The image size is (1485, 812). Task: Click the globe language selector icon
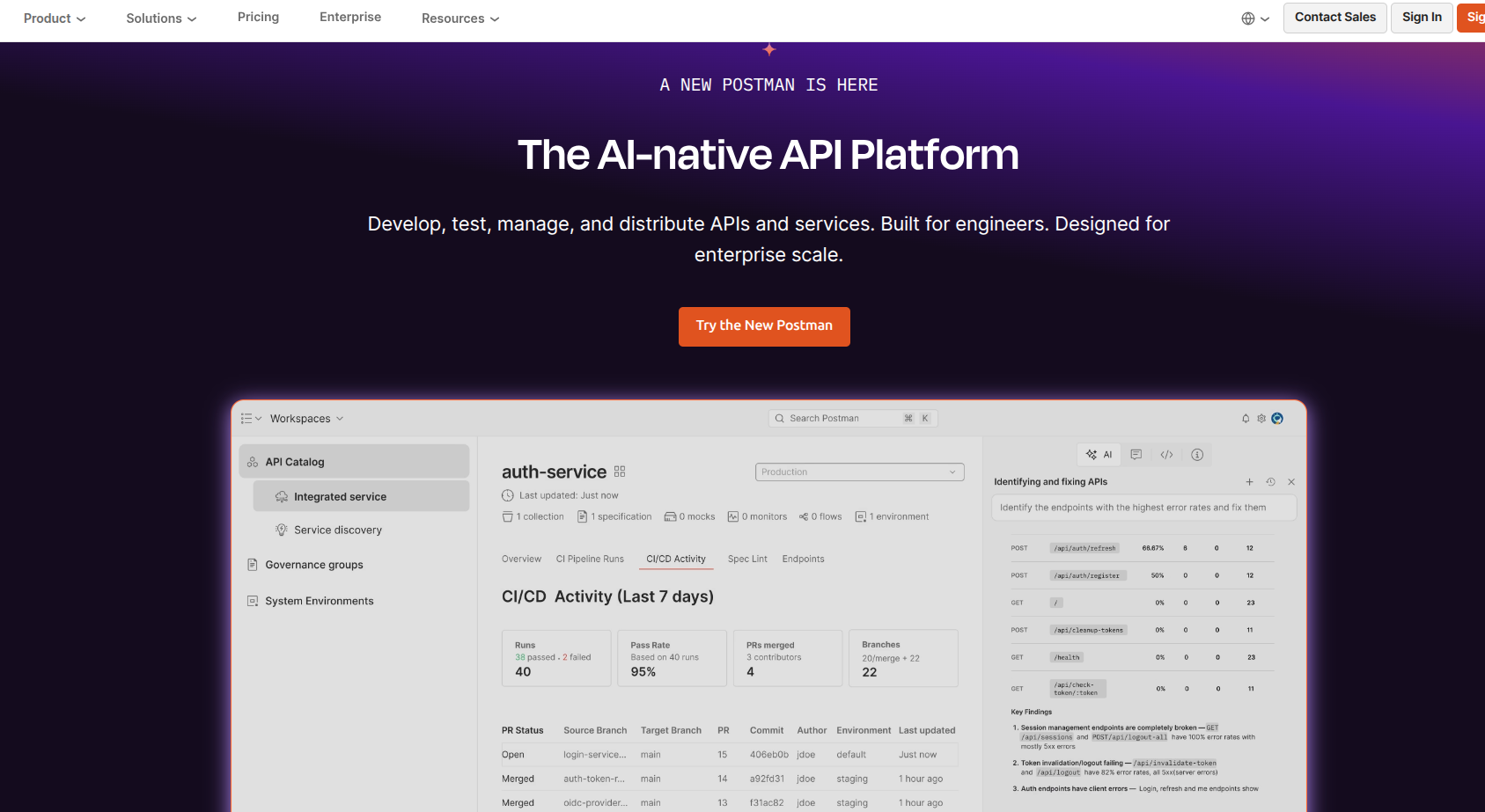[1248, 18]
